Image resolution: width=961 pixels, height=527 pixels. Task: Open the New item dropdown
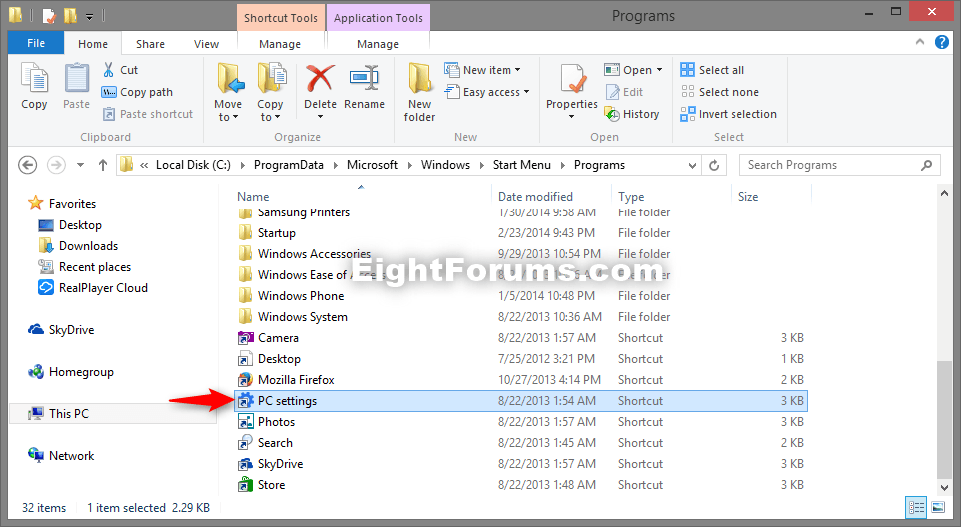[x=518, y=70]
